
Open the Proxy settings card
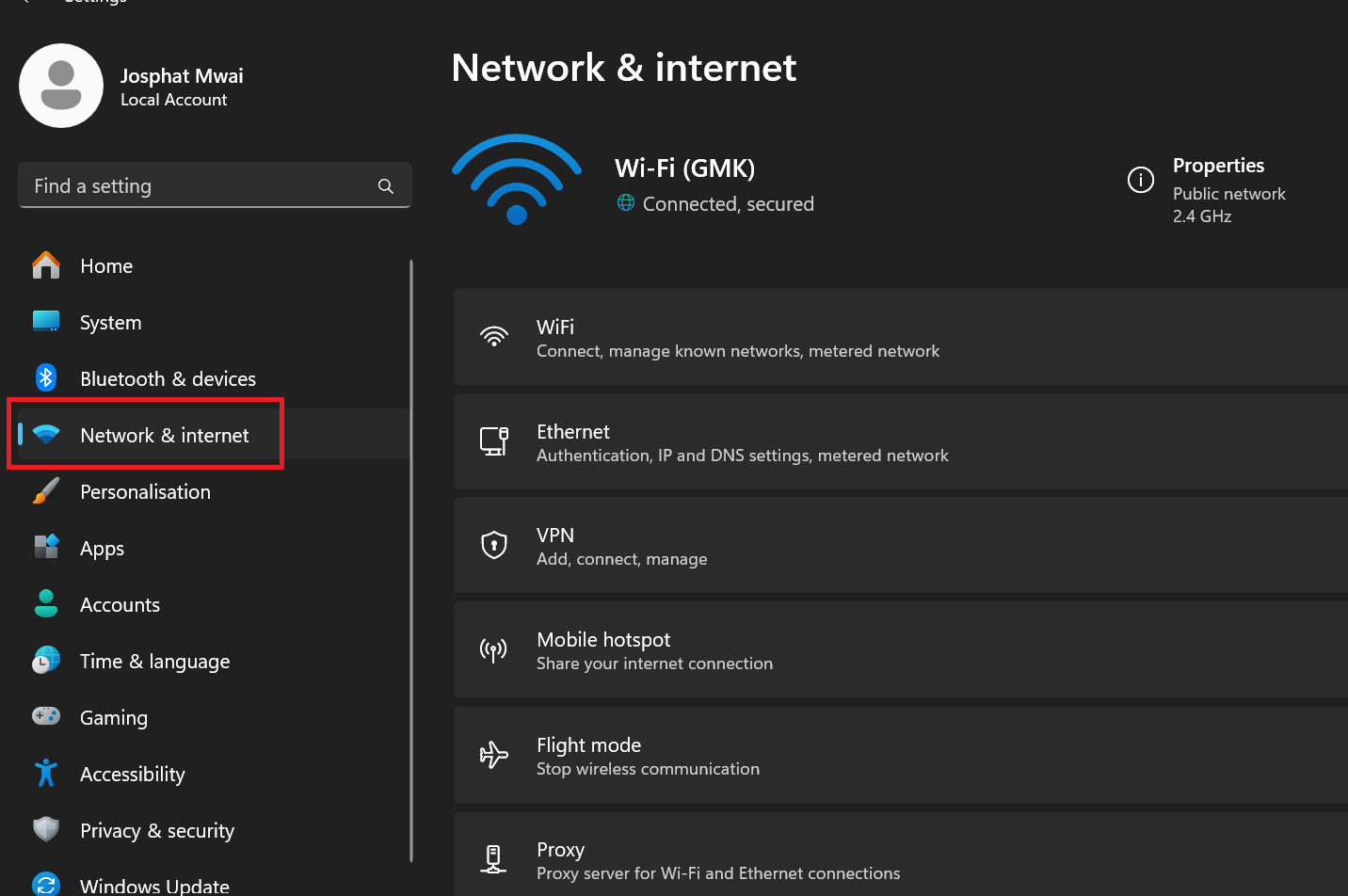point(901,855)
